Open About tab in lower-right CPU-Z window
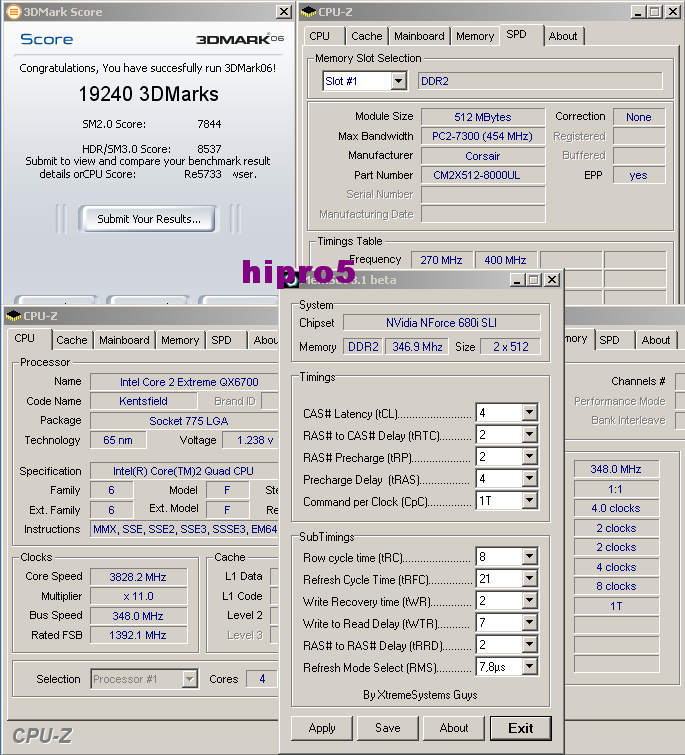The width and height of the screenshot is (685, 755). 656,340
